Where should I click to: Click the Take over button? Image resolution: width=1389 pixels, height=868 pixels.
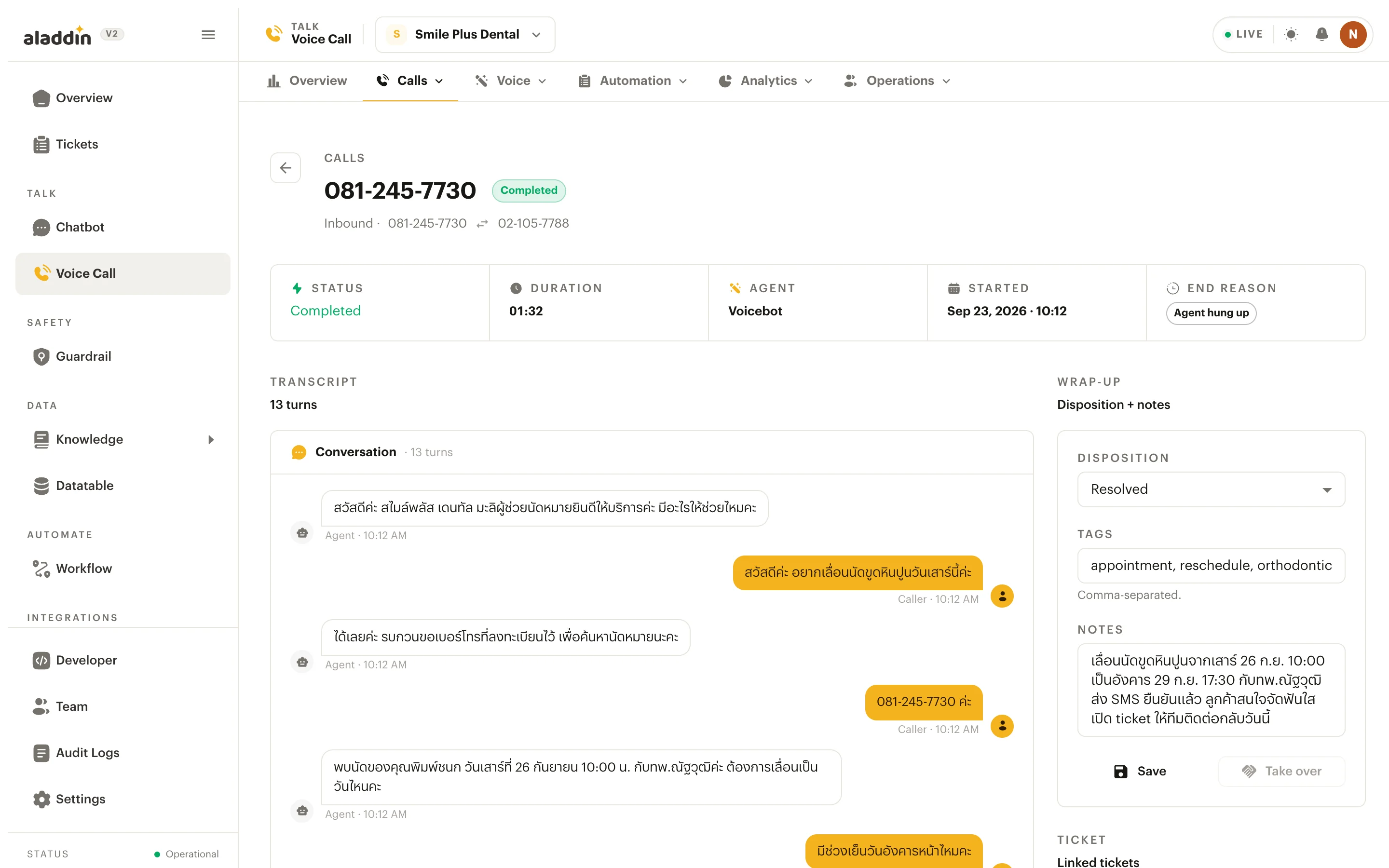[1281, 771]
